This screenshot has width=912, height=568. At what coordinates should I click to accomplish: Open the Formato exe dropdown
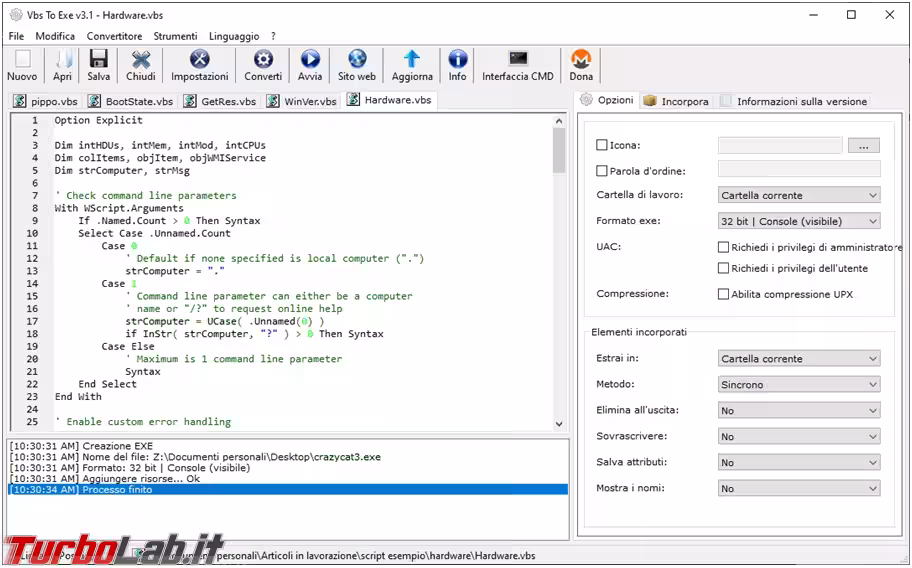tap(799, 221)
